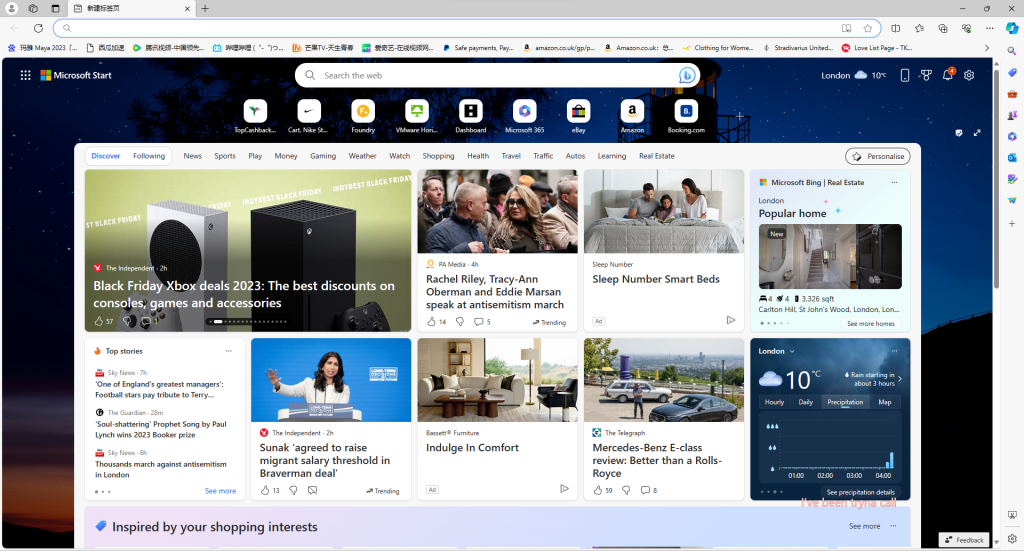Open the Prophet Song Booker prize headline

point(161,430)
